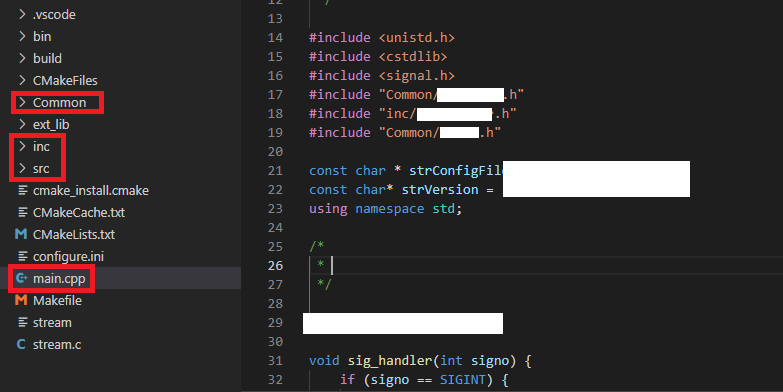Click the CMakeLists.txt M icon
This screenshot has width=783, height=392.
click(21, 234)
